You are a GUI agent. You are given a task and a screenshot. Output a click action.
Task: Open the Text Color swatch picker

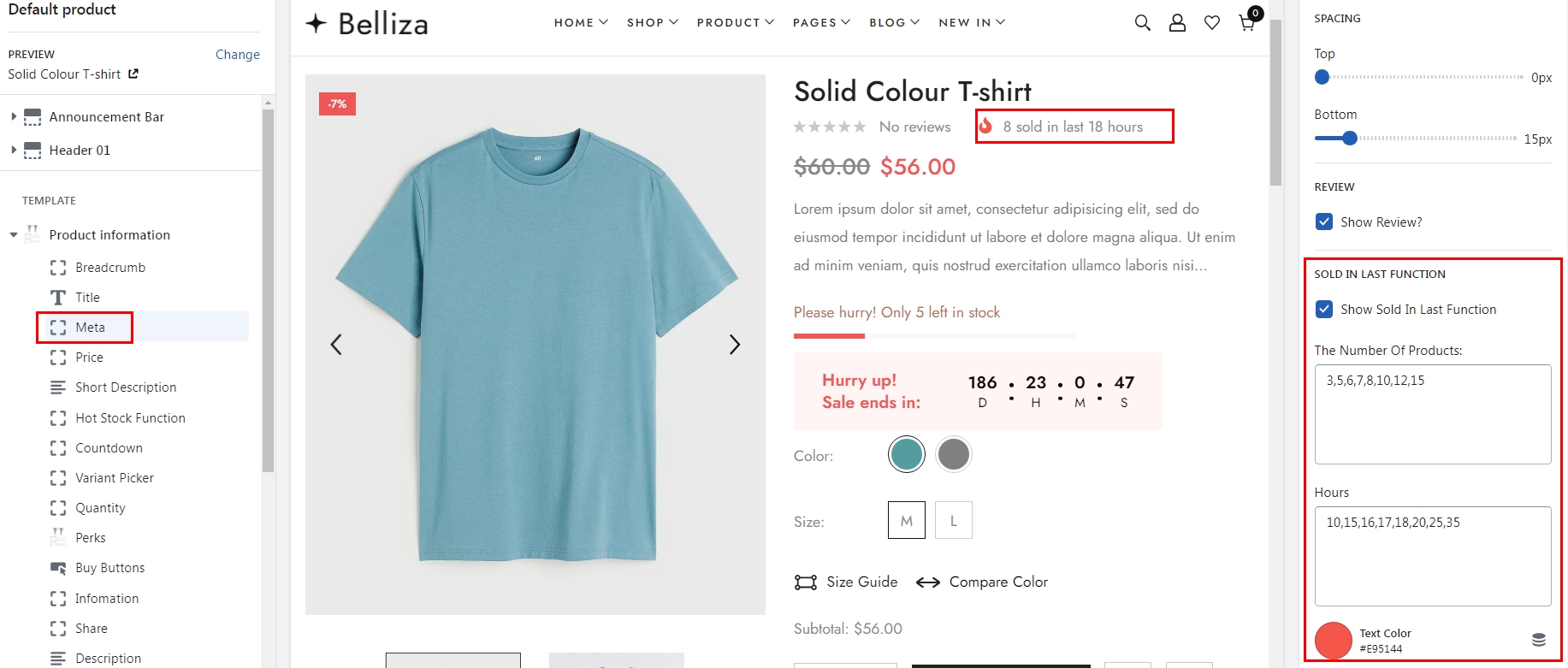pyautogui.click(x=1333, y=641)
